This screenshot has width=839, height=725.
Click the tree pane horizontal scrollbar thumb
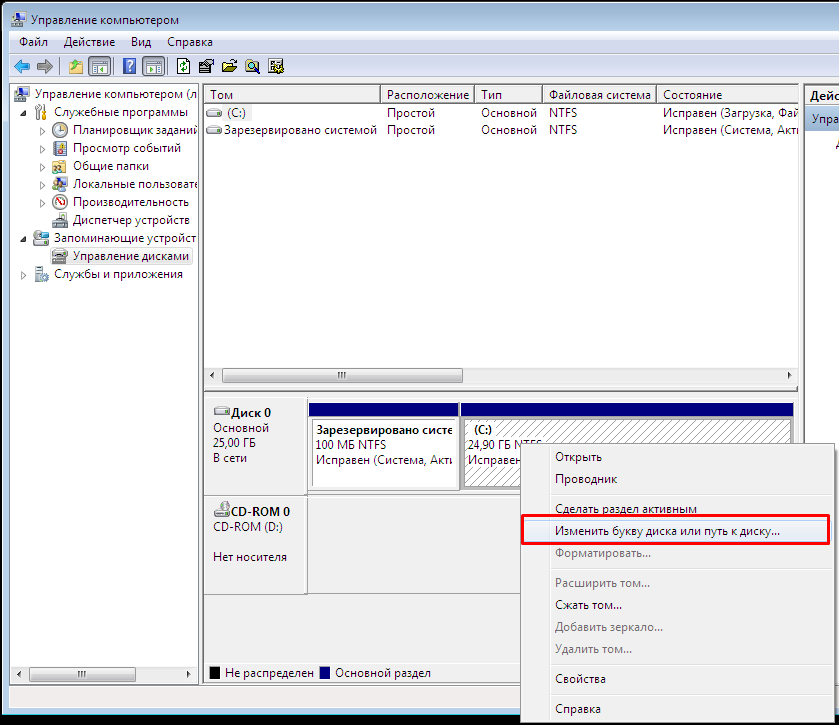pyautogui.click(x=82, y=674)
